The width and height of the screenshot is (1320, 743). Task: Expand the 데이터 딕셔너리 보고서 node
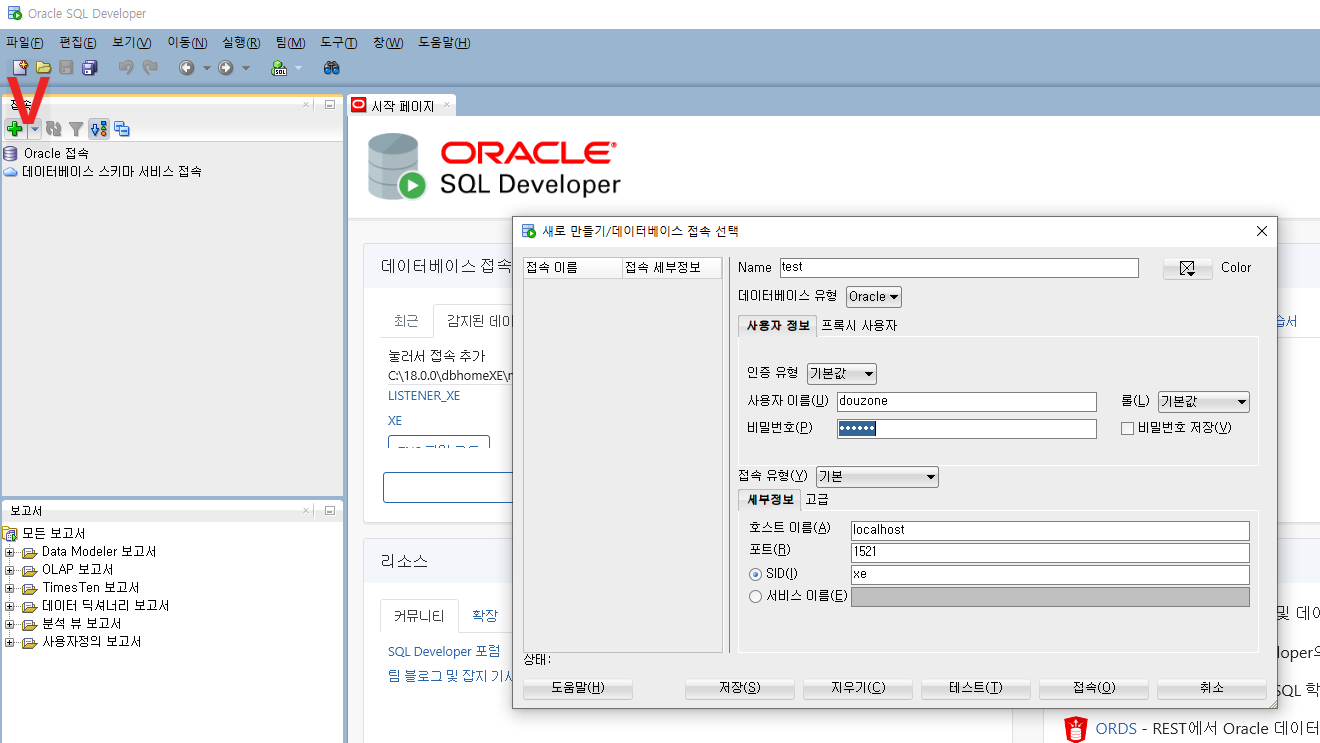(x=9, y=606)
